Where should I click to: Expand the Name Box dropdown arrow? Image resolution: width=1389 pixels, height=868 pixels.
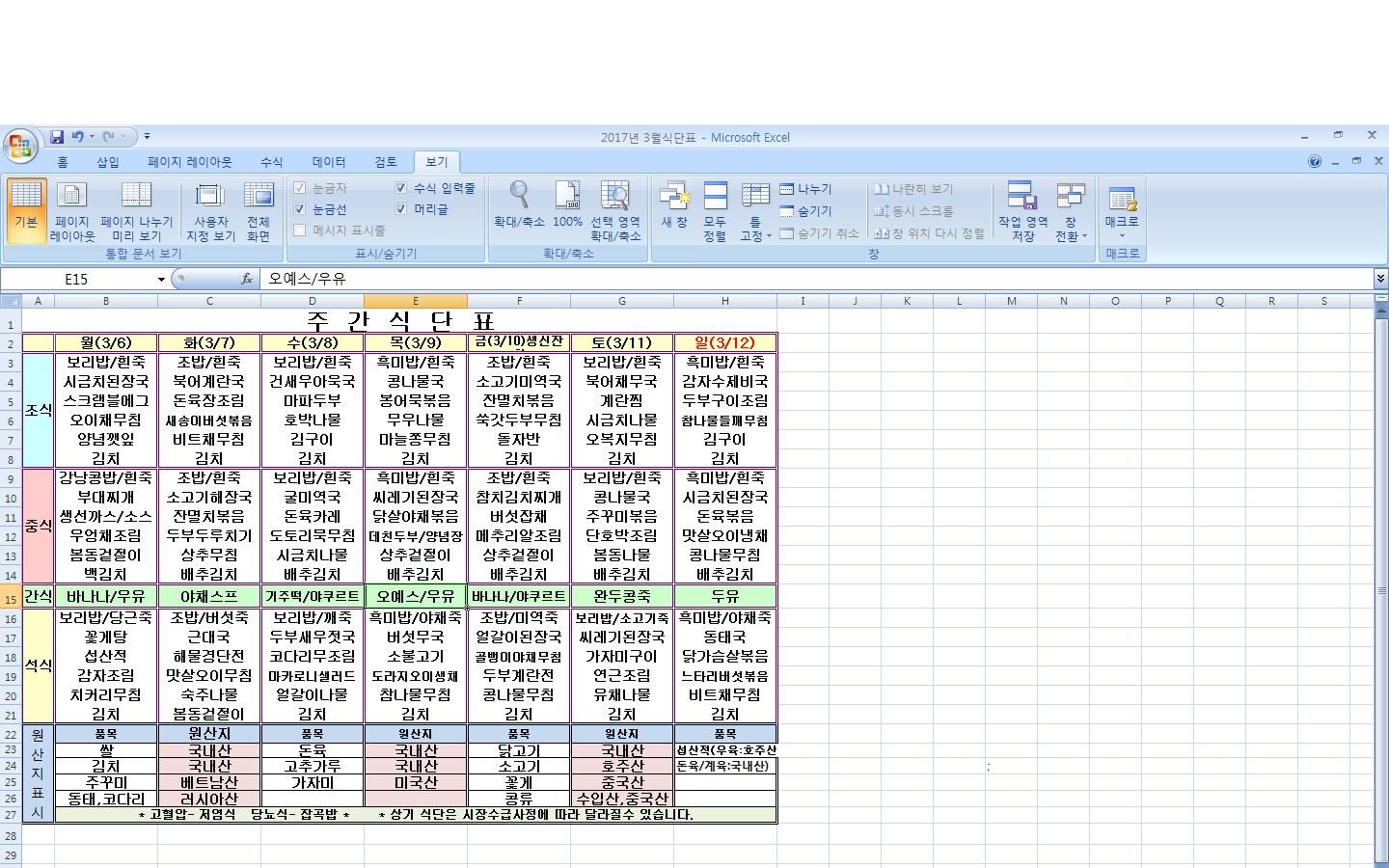click(x=161, y=280)
